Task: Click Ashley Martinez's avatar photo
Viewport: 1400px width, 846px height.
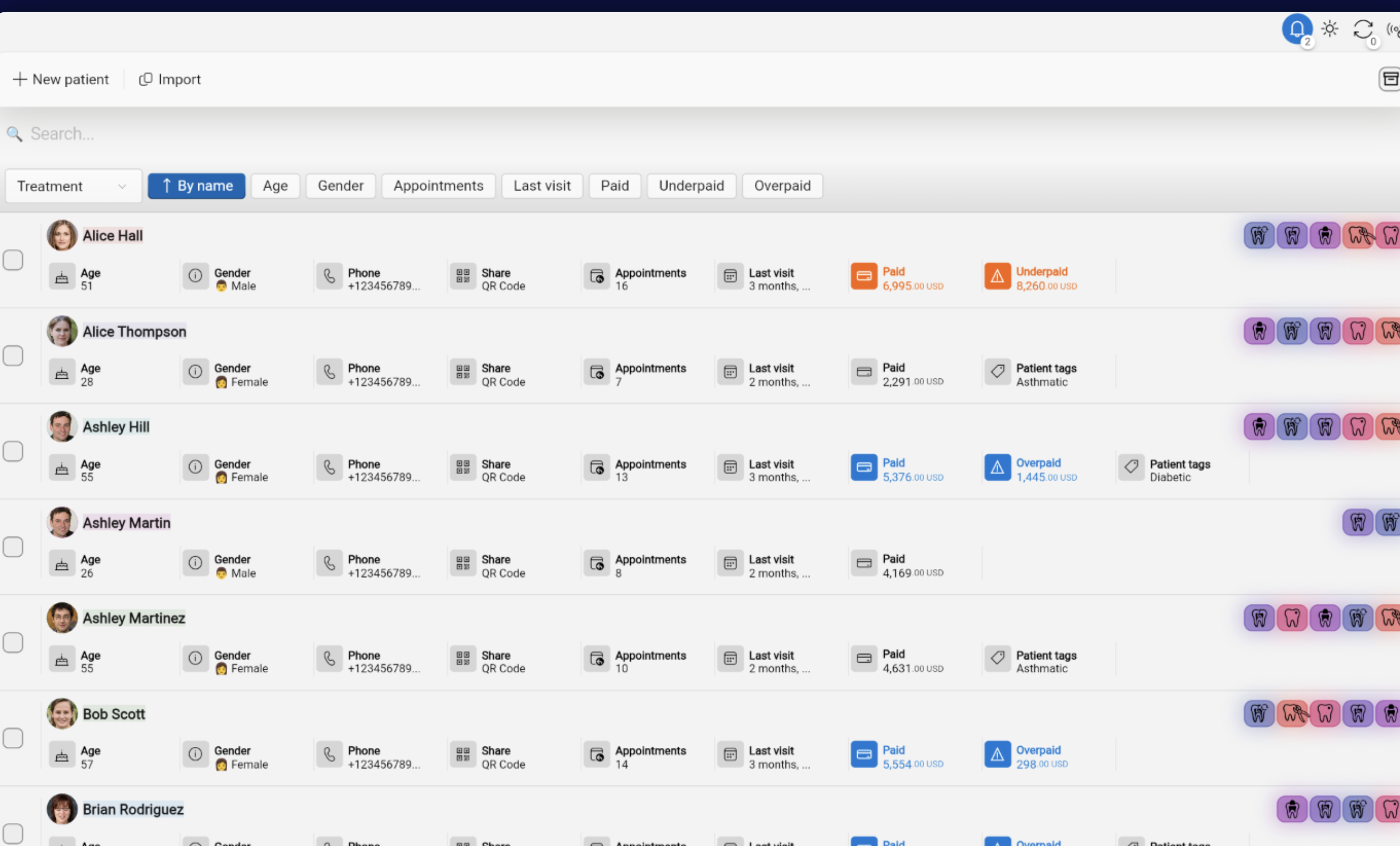Action: (62, 618)
